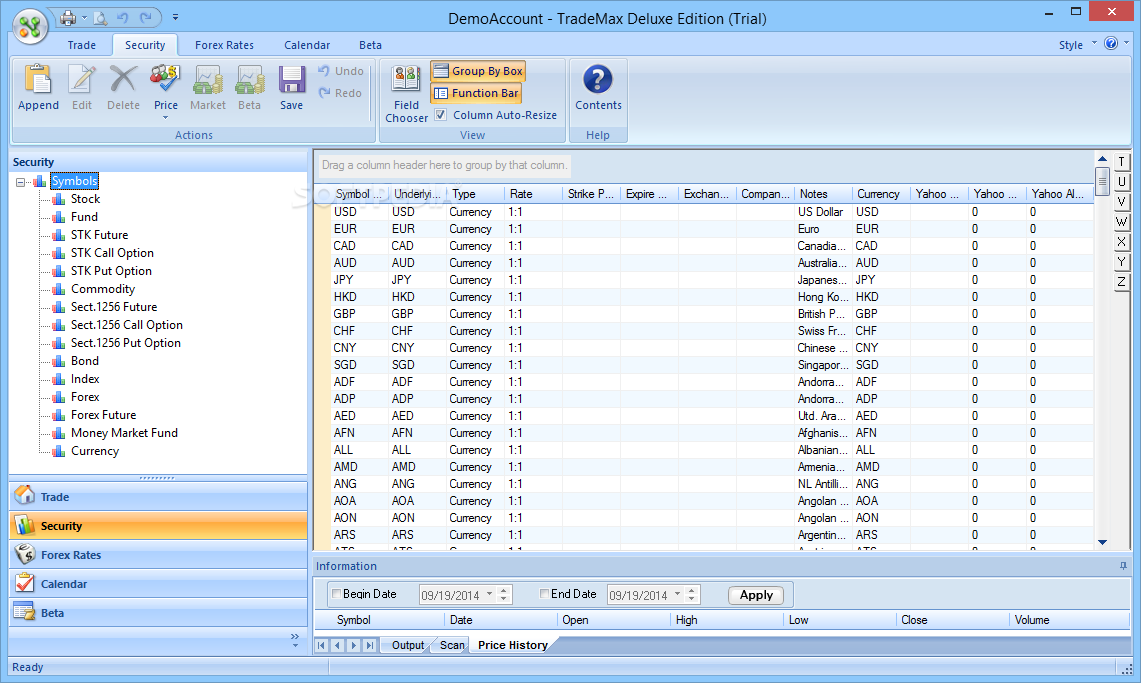The width and height of the screenshot is (1141, 683).
Task: Enable the Begin Date checkbox
Action: 336,594
